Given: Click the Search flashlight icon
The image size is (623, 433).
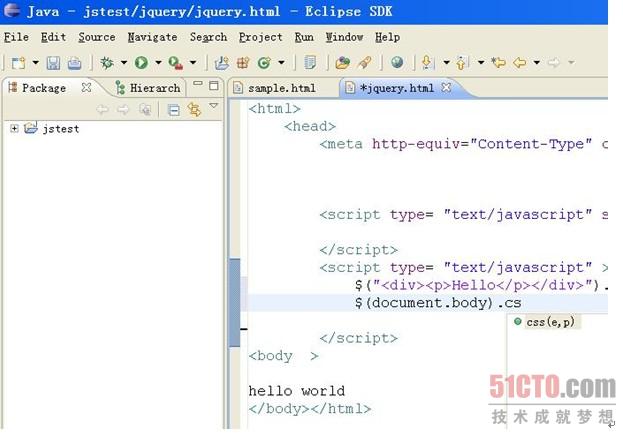Looking at the screenshot, I should point(364,62).
